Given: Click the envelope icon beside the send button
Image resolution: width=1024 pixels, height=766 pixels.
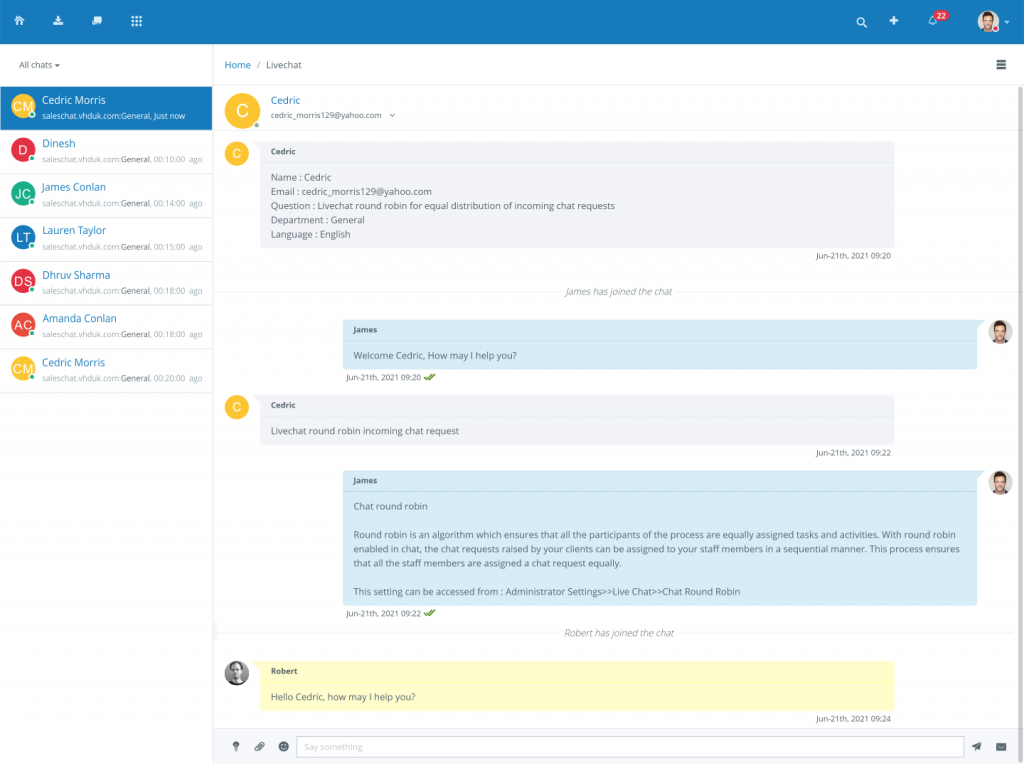Looking at the screenshot, I should [x=1000, y=746].
